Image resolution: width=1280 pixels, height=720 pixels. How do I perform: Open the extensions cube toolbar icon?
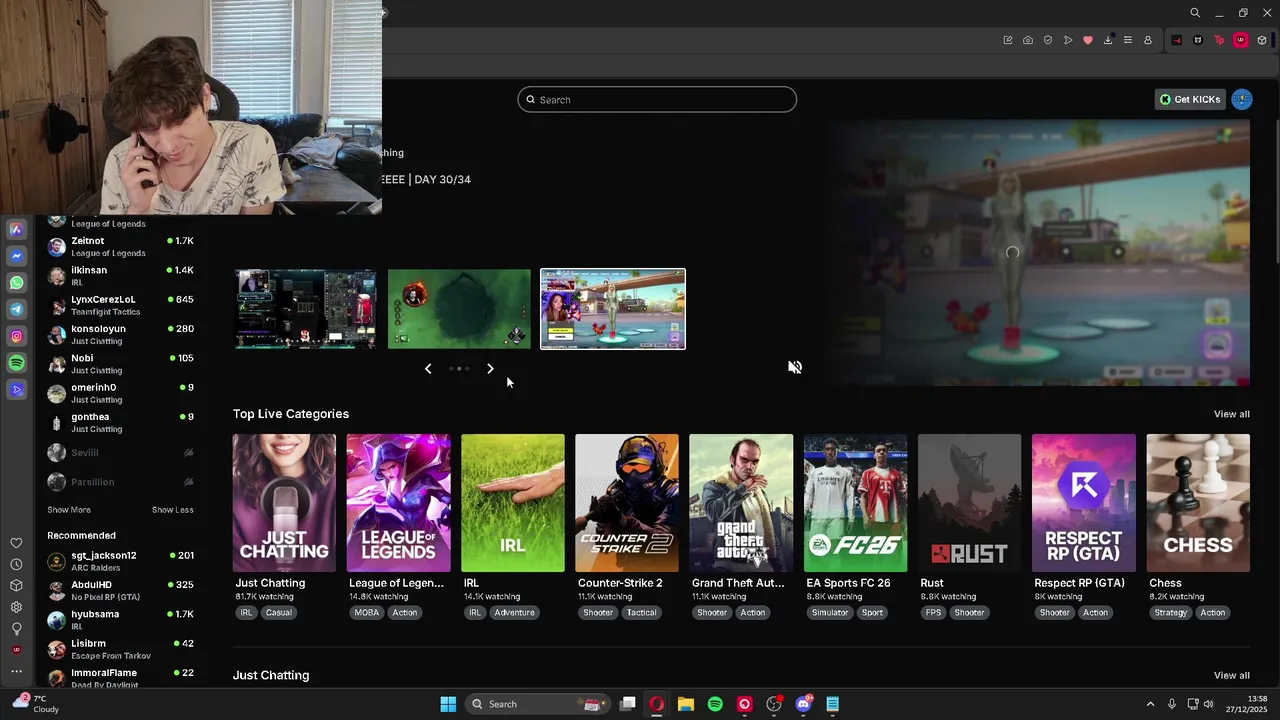tap(1262, 40)
